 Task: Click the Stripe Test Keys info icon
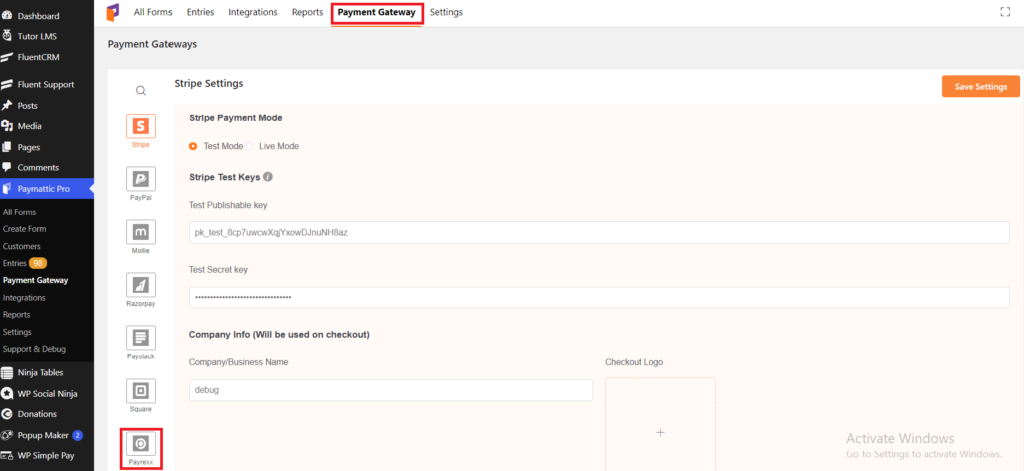click(x=268, y=176)
